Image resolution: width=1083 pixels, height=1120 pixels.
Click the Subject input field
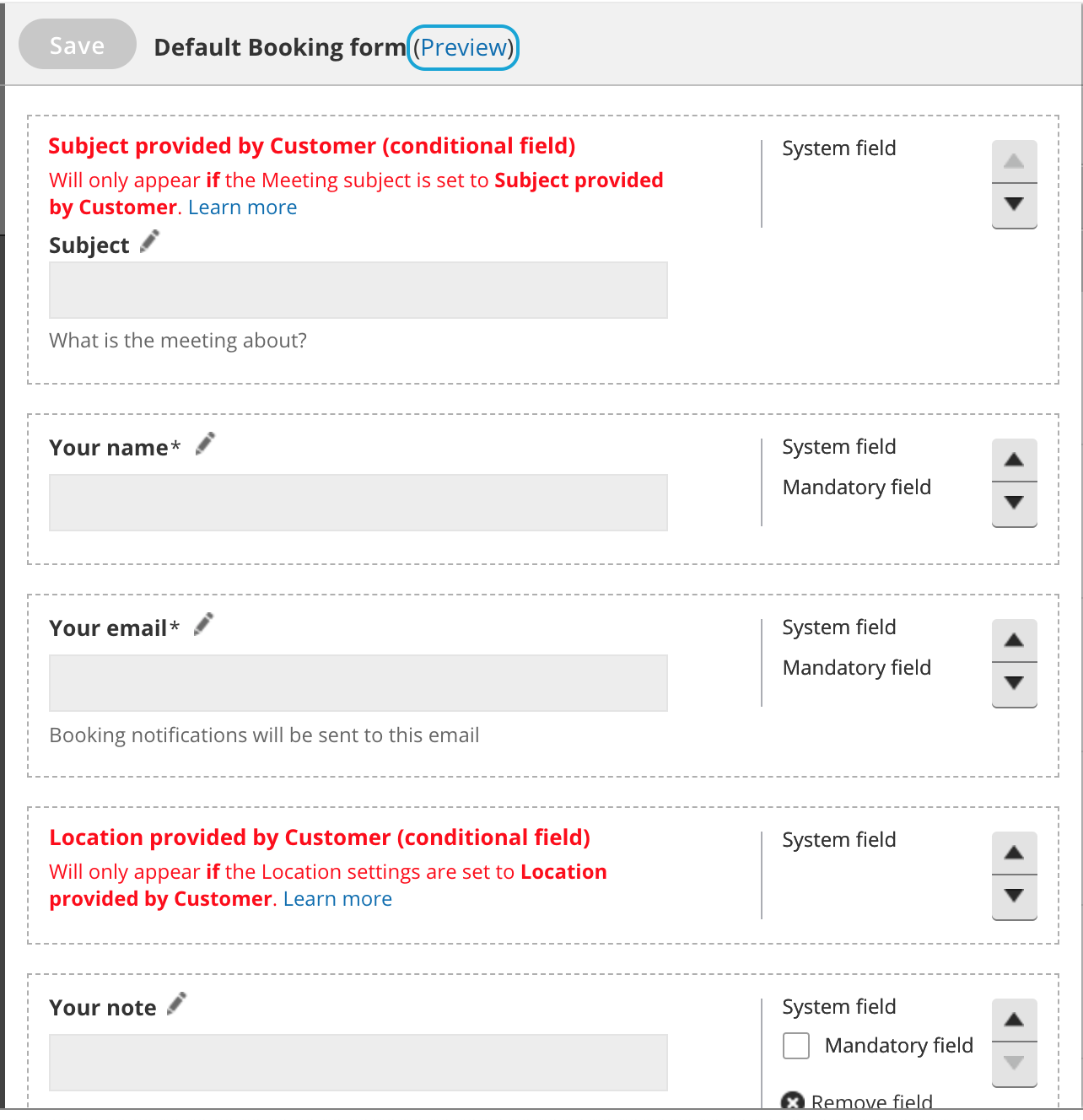pos(358,290)
